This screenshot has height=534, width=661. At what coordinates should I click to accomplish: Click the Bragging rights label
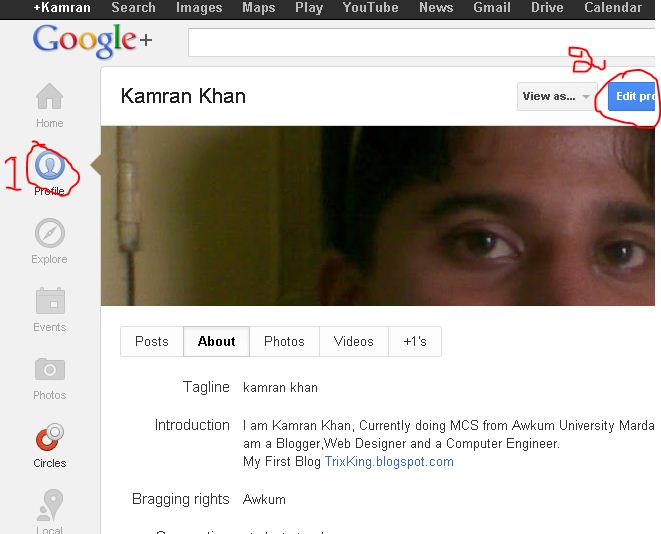[x=181, y=499]
